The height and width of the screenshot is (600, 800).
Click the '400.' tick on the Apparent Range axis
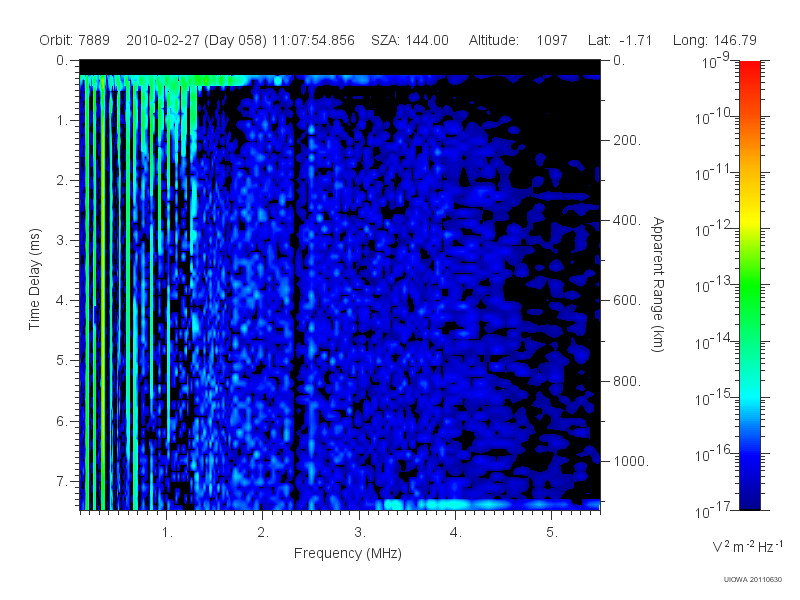tap(627, 220)
